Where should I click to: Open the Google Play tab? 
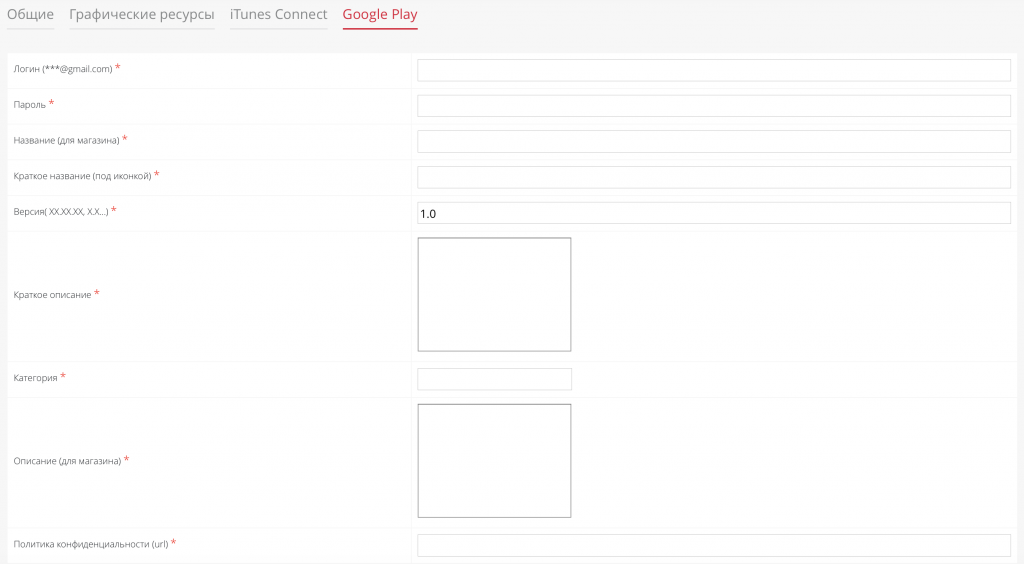coord(380,14)
